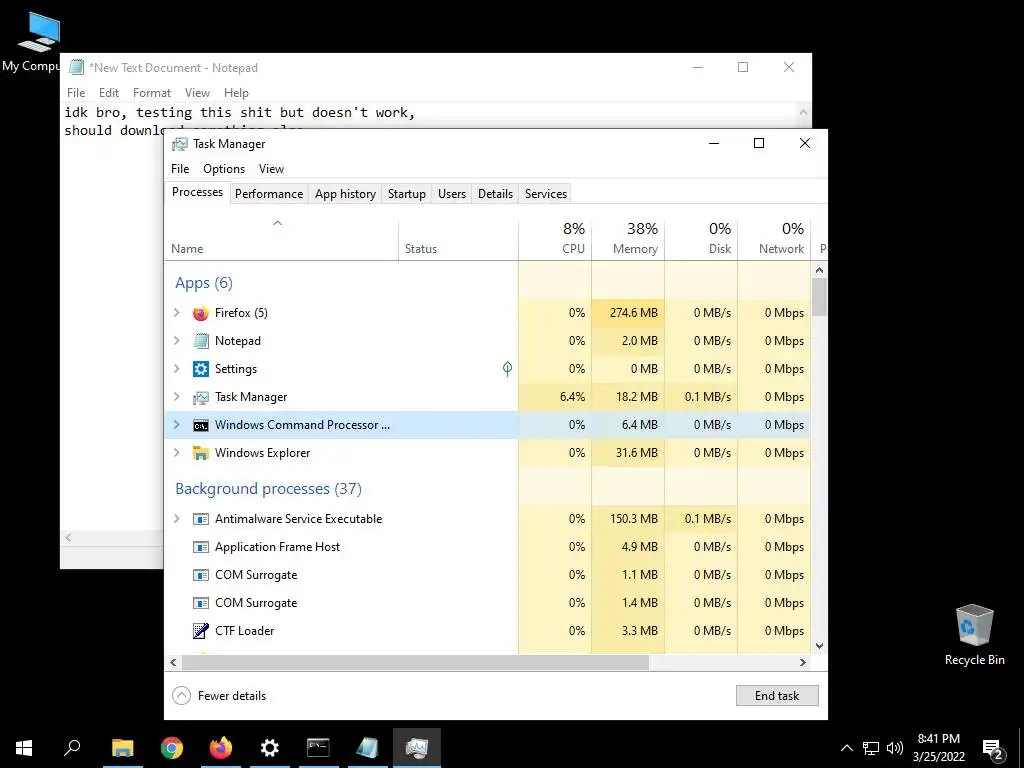Viewport: 1024px width, 768px height.
Task: Open the Windows Start menu
Action: click(24, 748)
